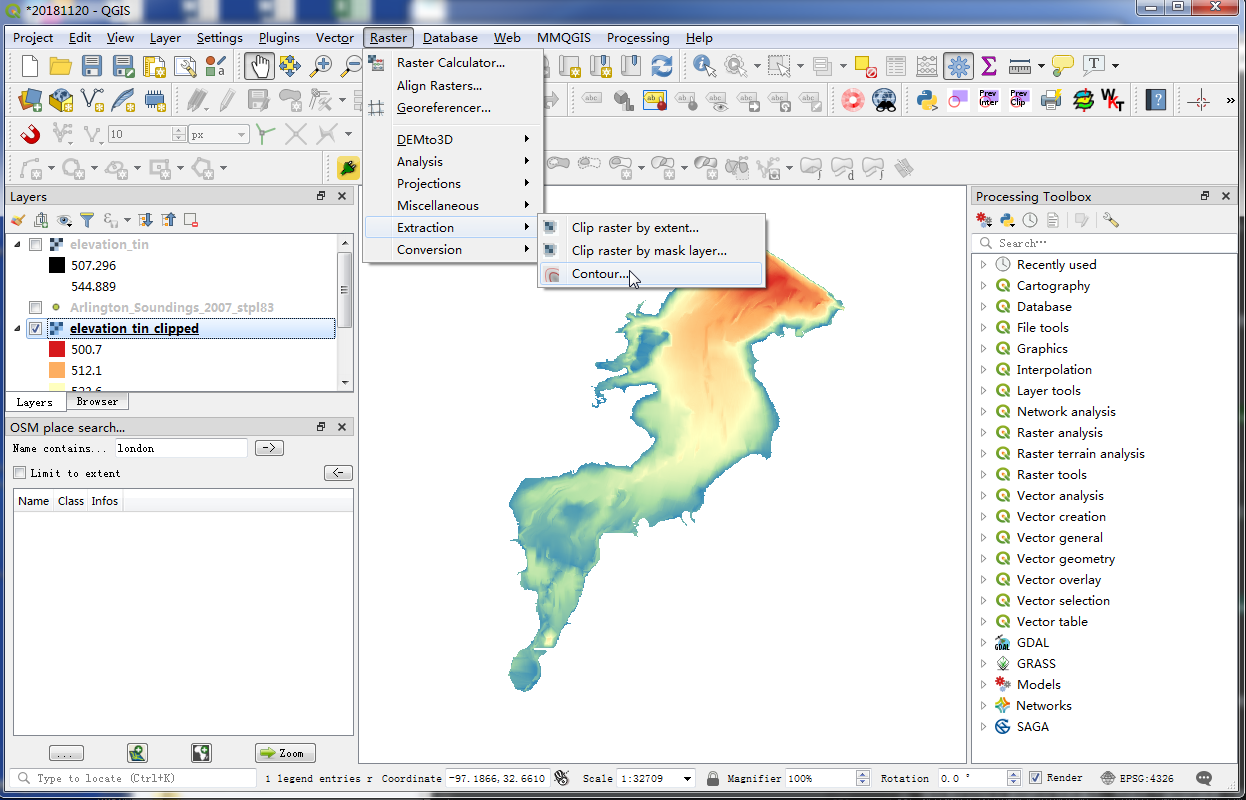Collapse the elevation_tin_clipped layer tree
The width and height of the screenshot is (1246, 800).
pyautogui.click(x=17, y=328)
